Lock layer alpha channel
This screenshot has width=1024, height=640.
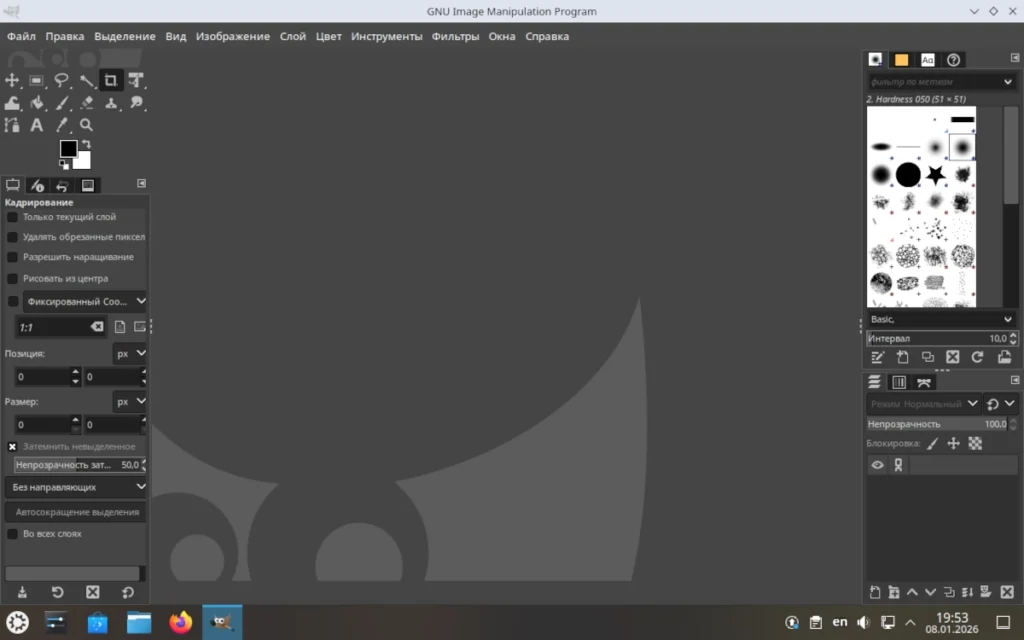pyautogui.click(x=975, y=443)
